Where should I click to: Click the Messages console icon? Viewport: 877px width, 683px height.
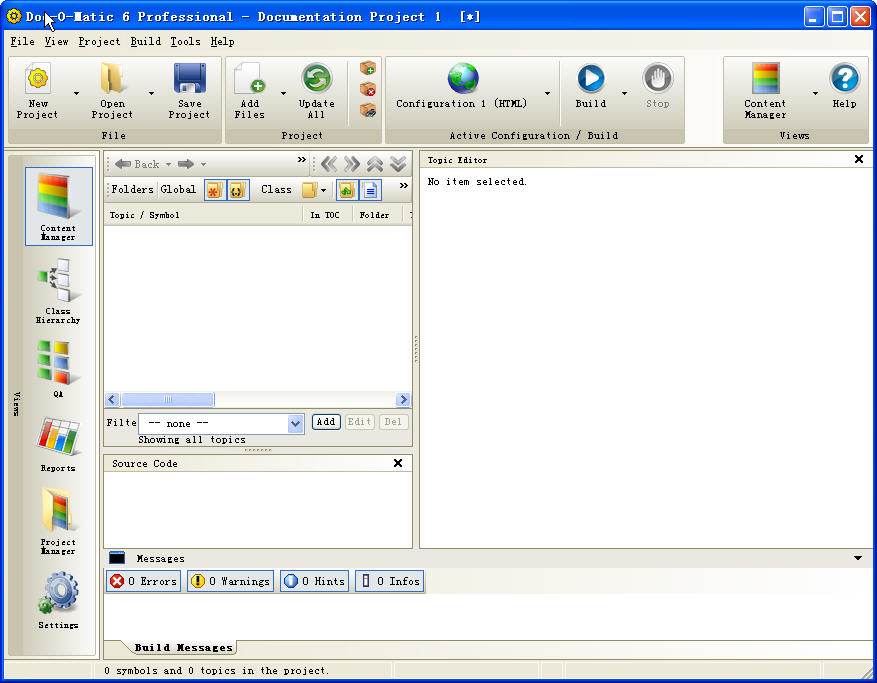[x=117, y=558]
